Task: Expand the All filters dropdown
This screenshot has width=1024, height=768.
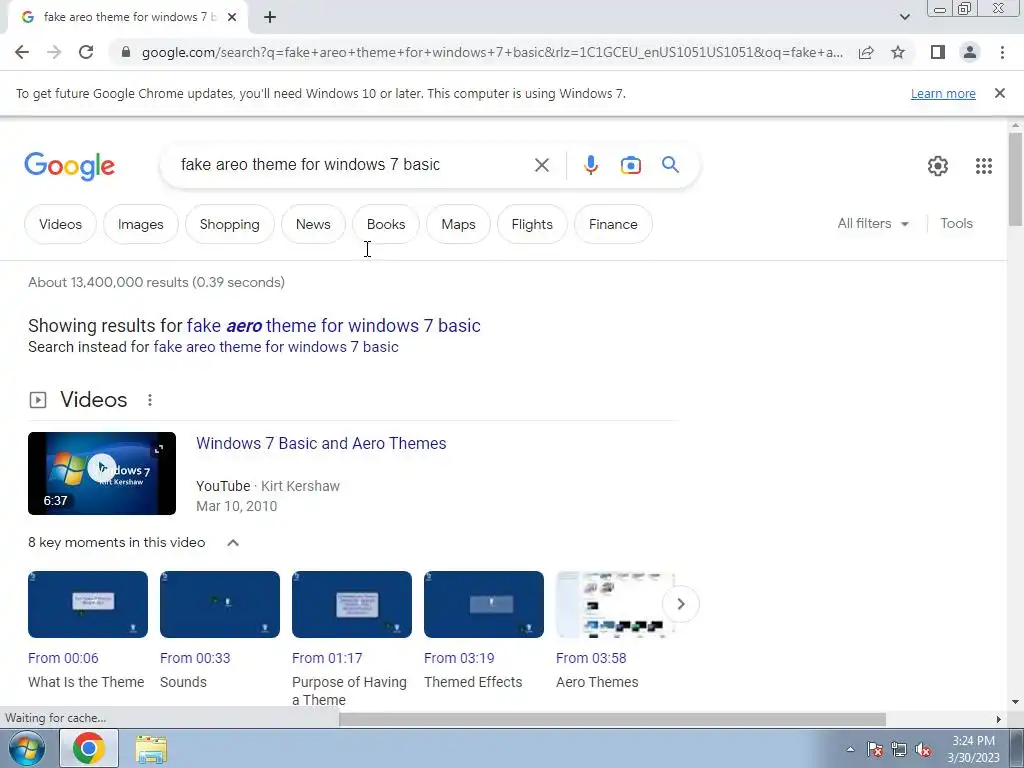Action: coord(872,223)
